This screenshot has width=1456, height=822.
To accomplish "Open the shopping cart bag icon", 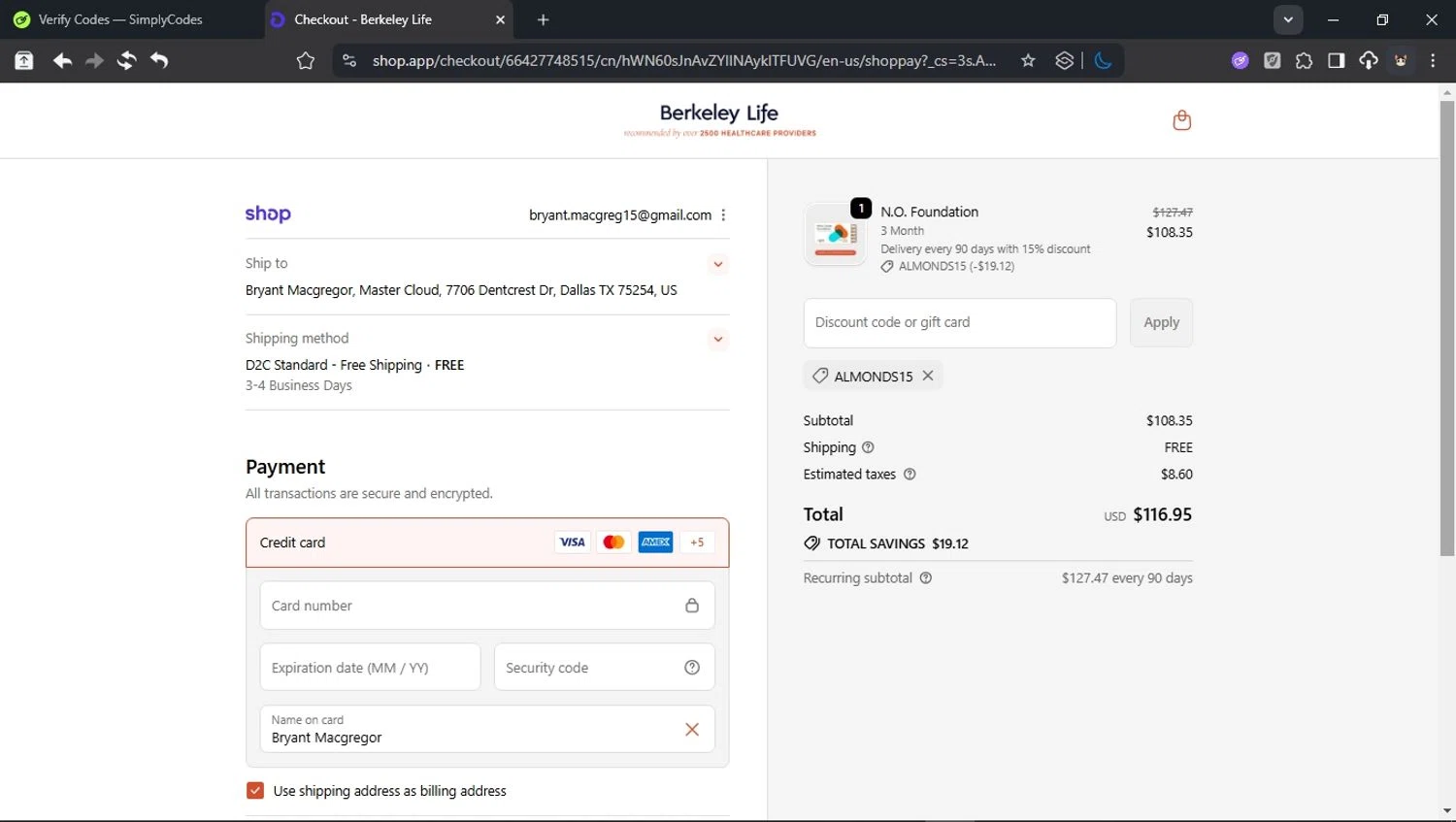I will [1181, 120].
